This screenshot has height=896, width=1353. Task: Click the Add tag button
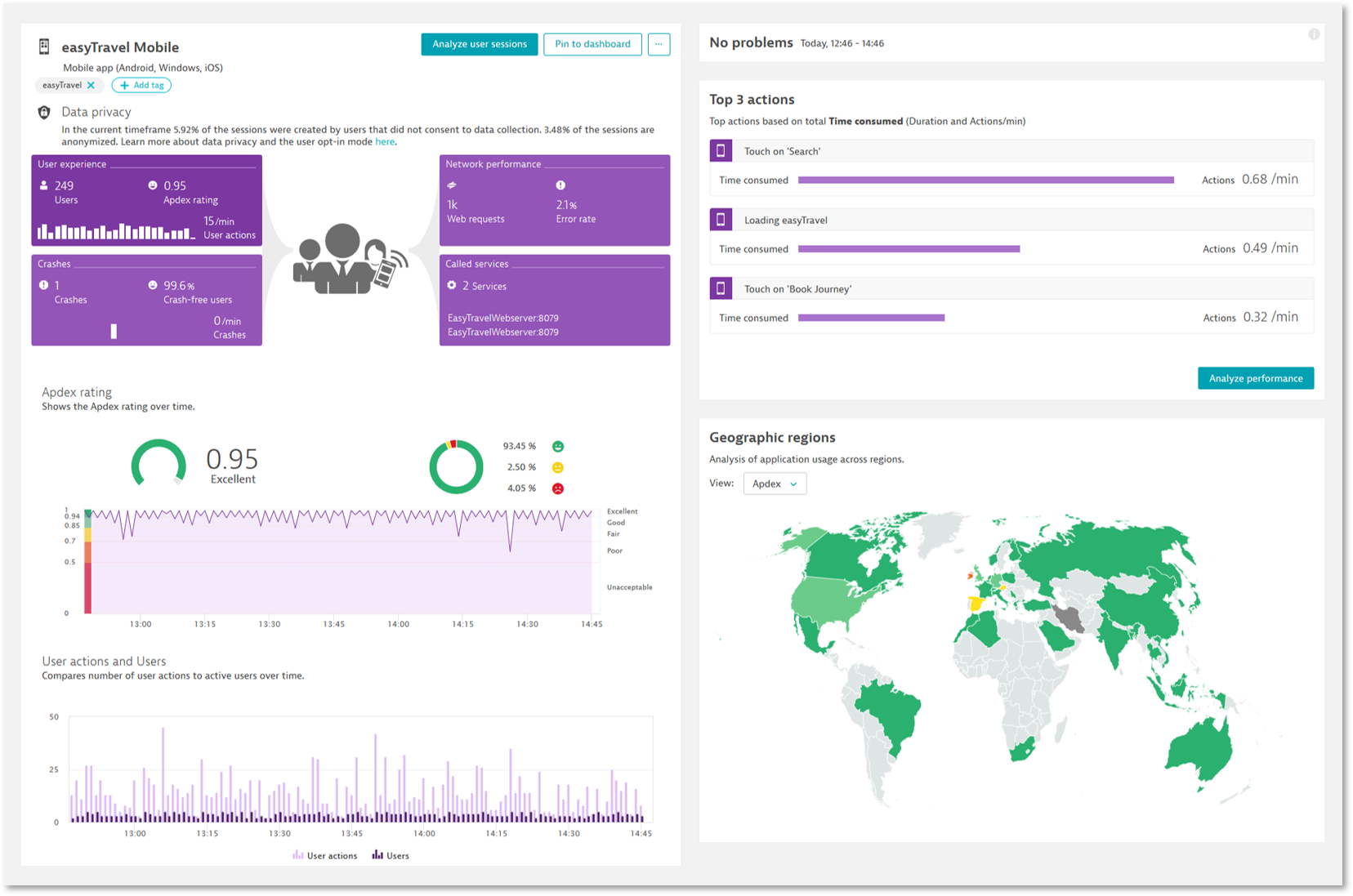click(141, 85)
